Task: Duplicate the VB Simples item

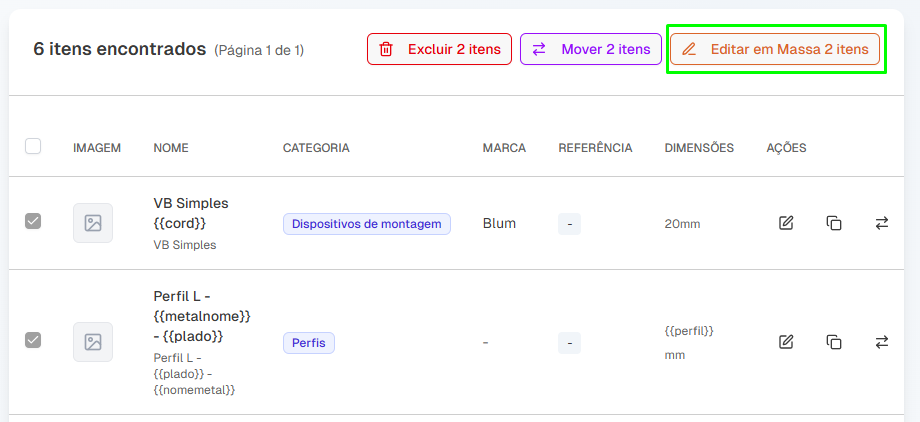Action: tap(834, 223)
